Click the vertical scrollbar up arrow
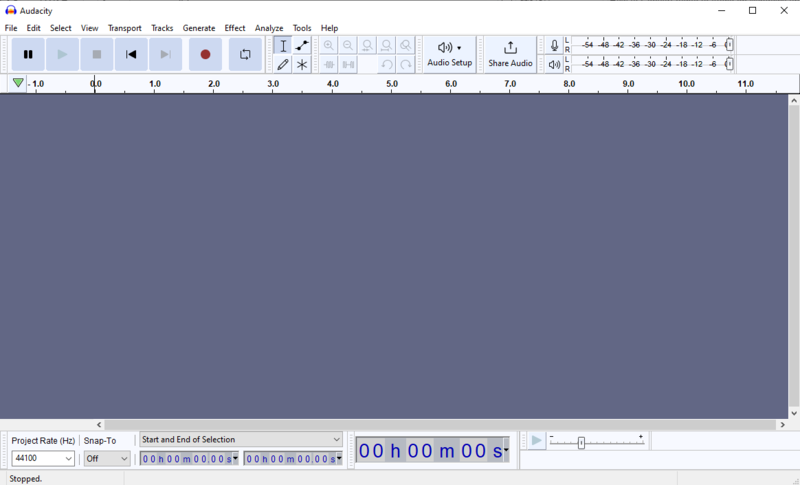This screenshot has height=485, width=800. coord(794,100)
